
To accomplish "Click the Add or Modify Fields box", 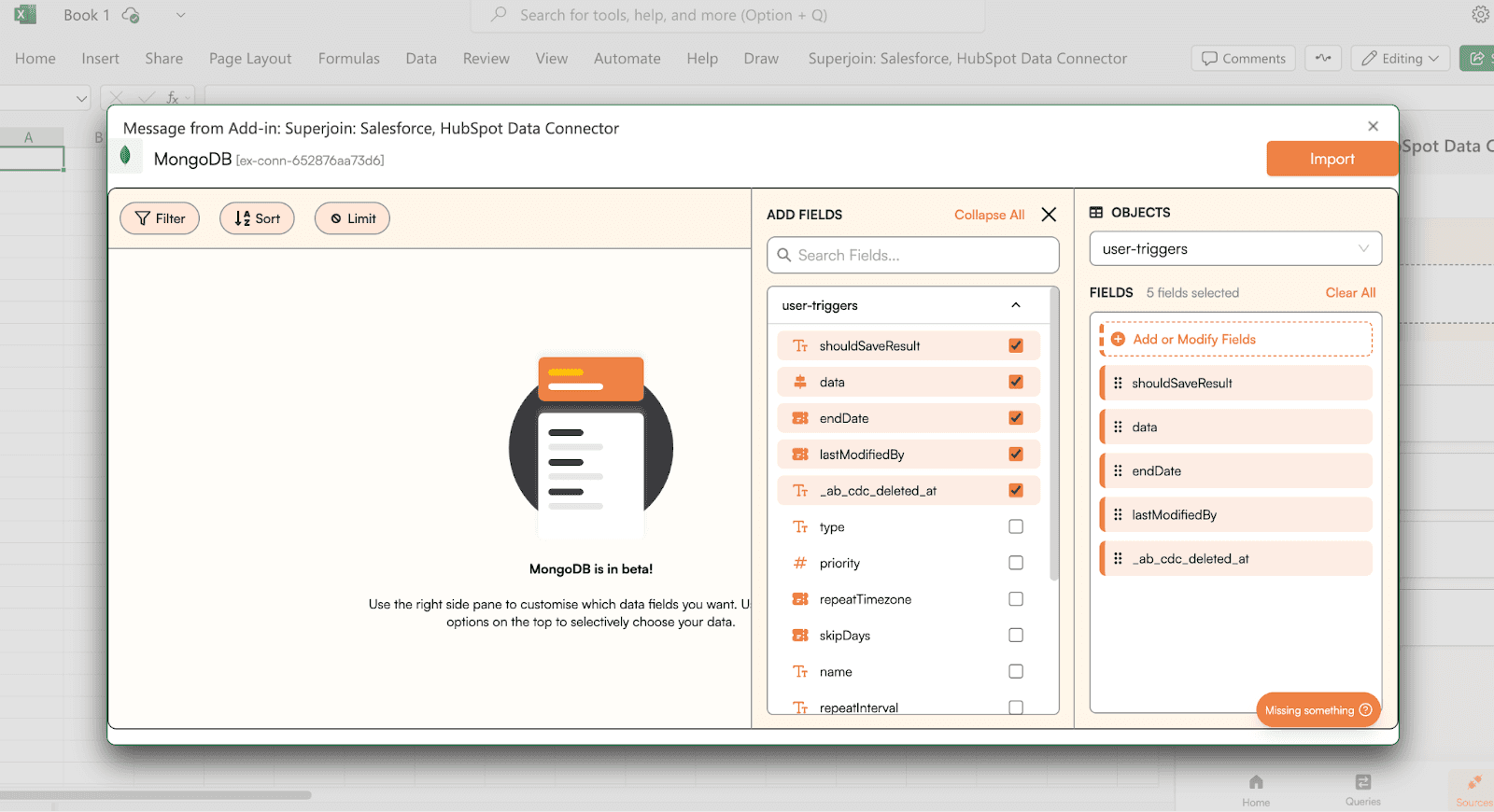I will point(1236,339).
